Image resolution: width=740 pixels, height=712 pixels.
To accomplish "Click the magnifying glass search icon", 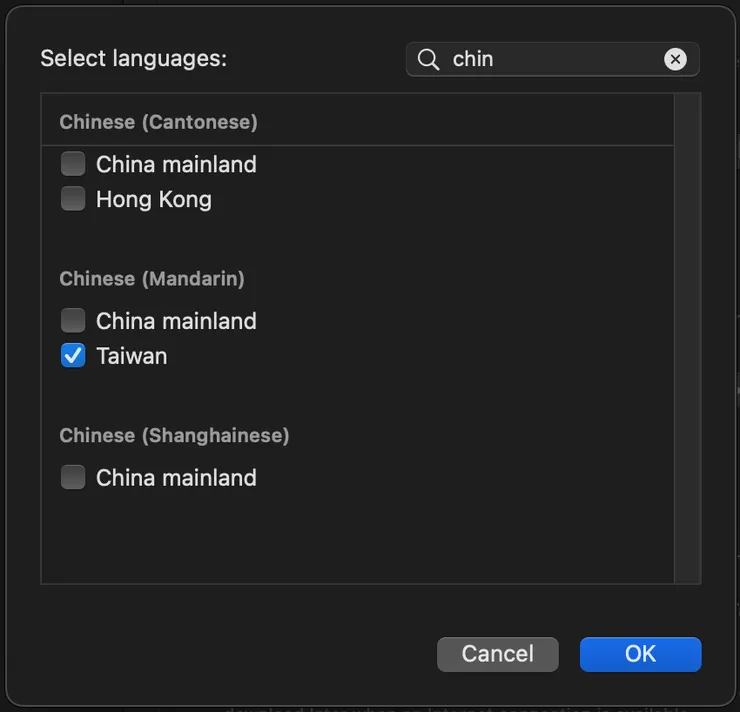I will pos(428,59).
